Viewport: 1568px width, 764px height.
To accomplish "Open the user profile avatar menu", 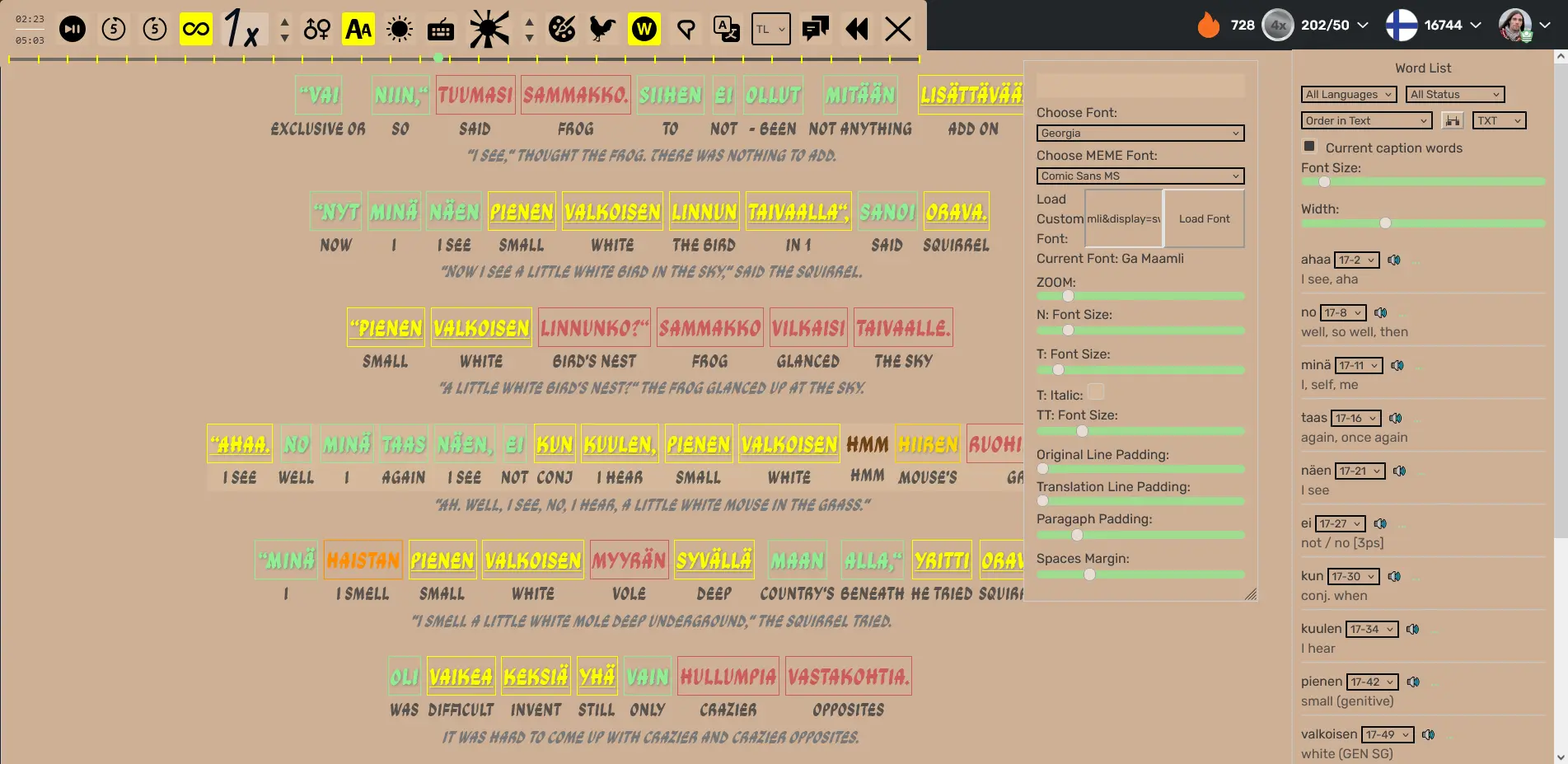I will point(1515,25).
